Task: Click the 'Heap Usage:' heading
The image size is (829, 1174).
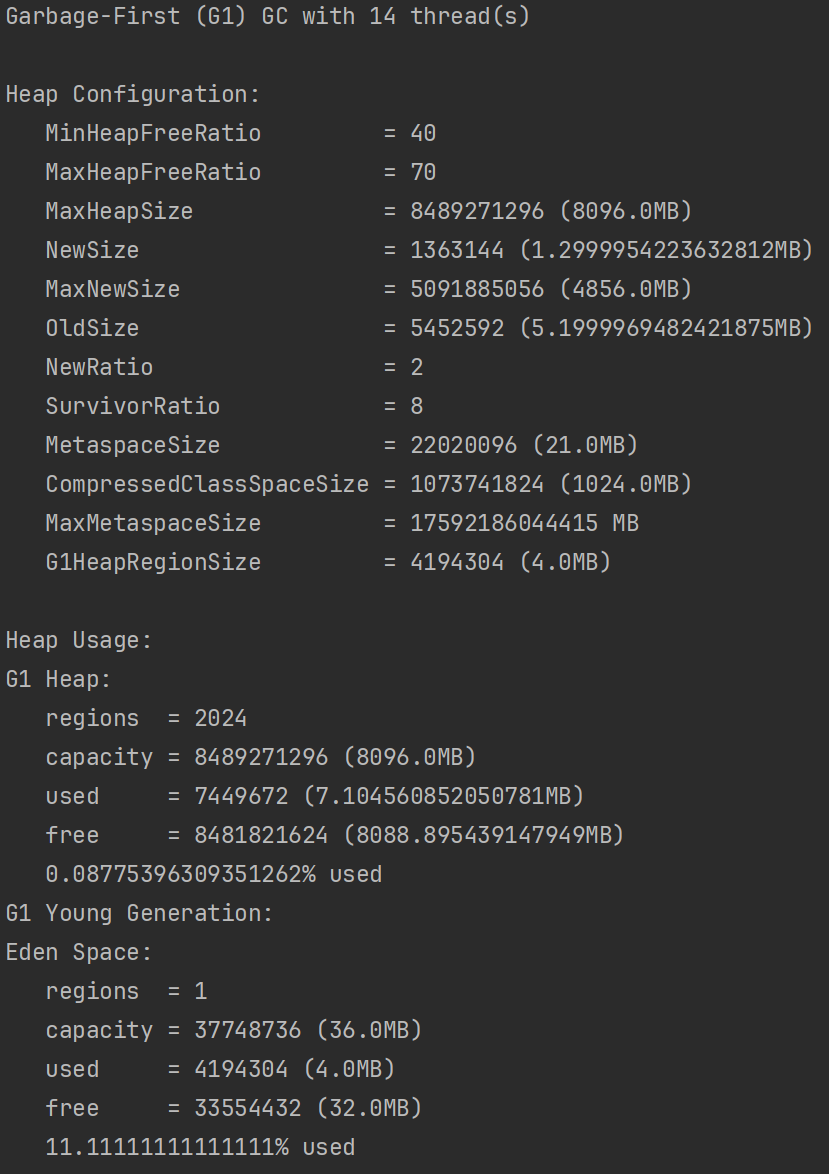Action: [x=79, y=641]
